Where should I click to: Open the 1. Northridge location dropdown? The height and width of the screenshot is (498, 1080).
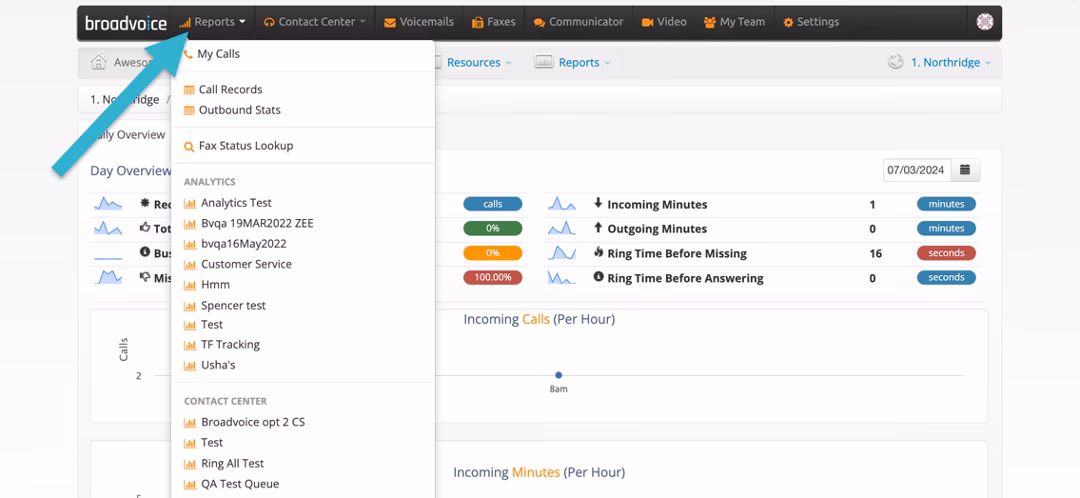944,62
